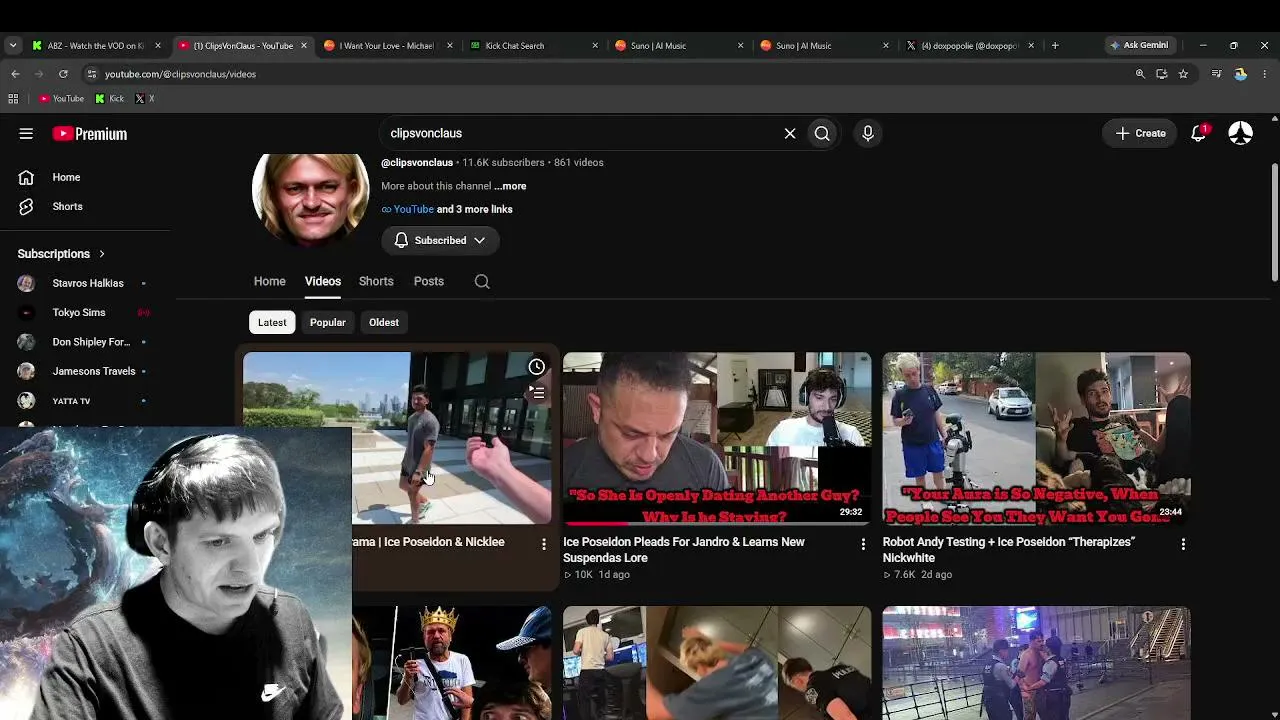Sort videos by Latest
The height and width of the screenshot is (720, 1280).
point(272,322)
